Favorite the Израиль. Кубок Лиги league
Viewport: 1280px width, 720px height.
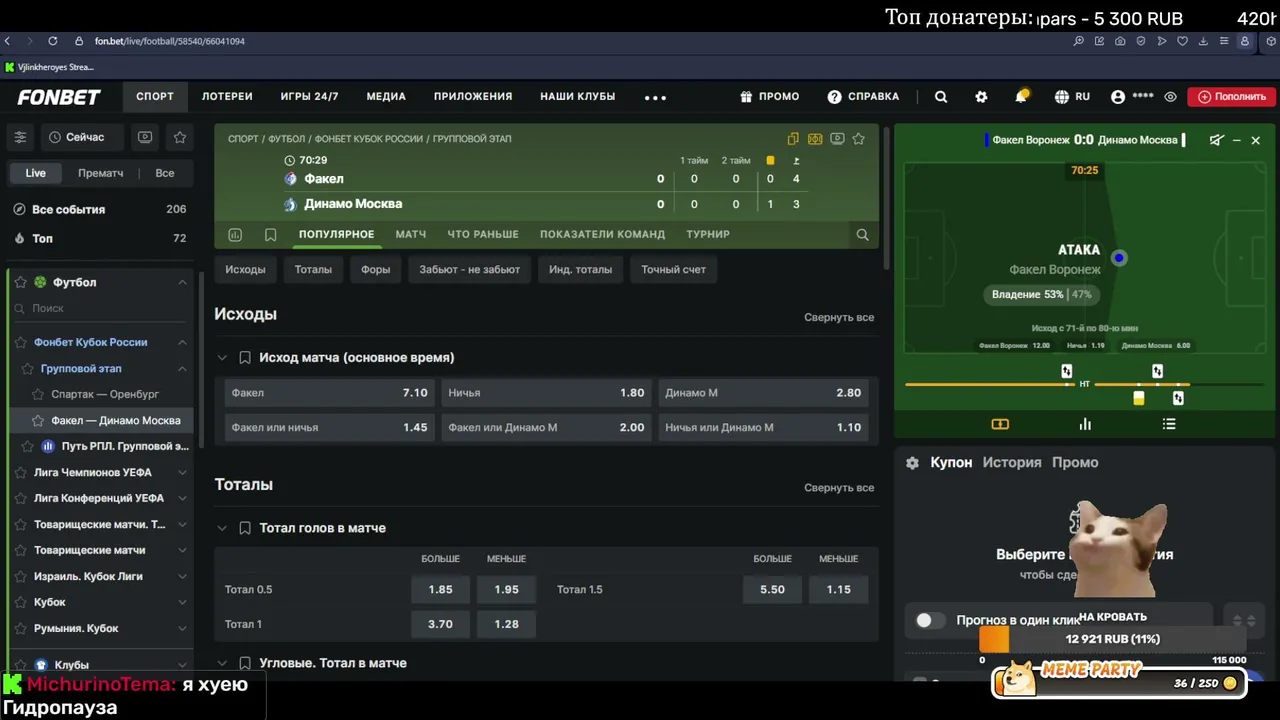20,576
